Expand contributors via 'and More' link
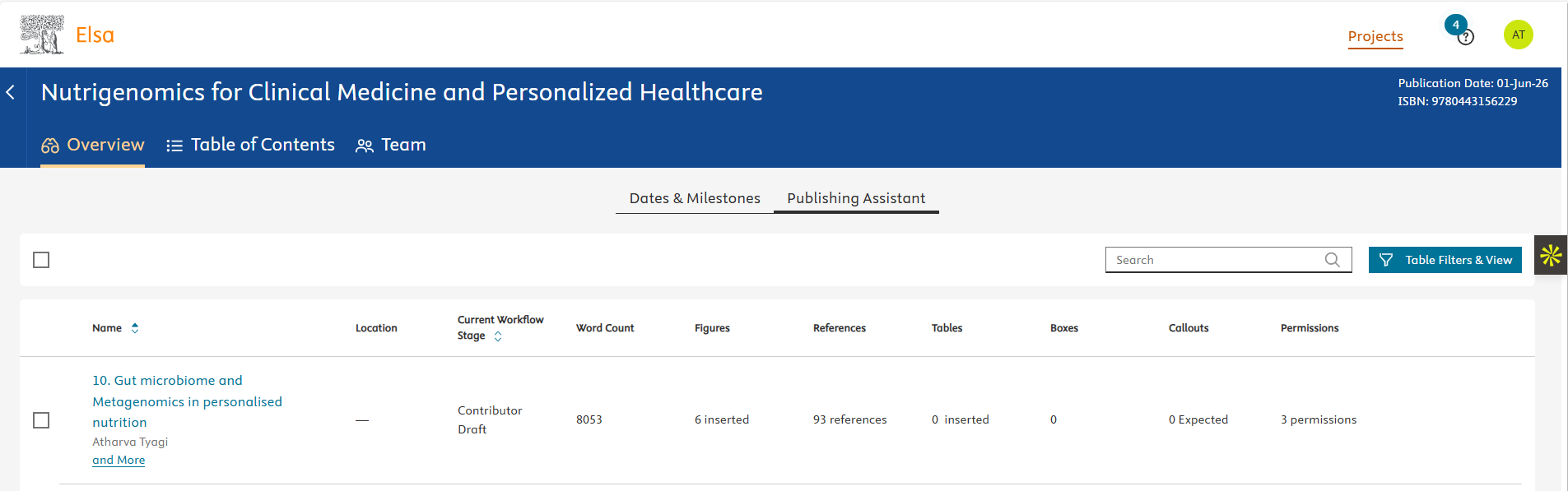This screenshot has height=491, width=1568. click(x=119, y=460)
